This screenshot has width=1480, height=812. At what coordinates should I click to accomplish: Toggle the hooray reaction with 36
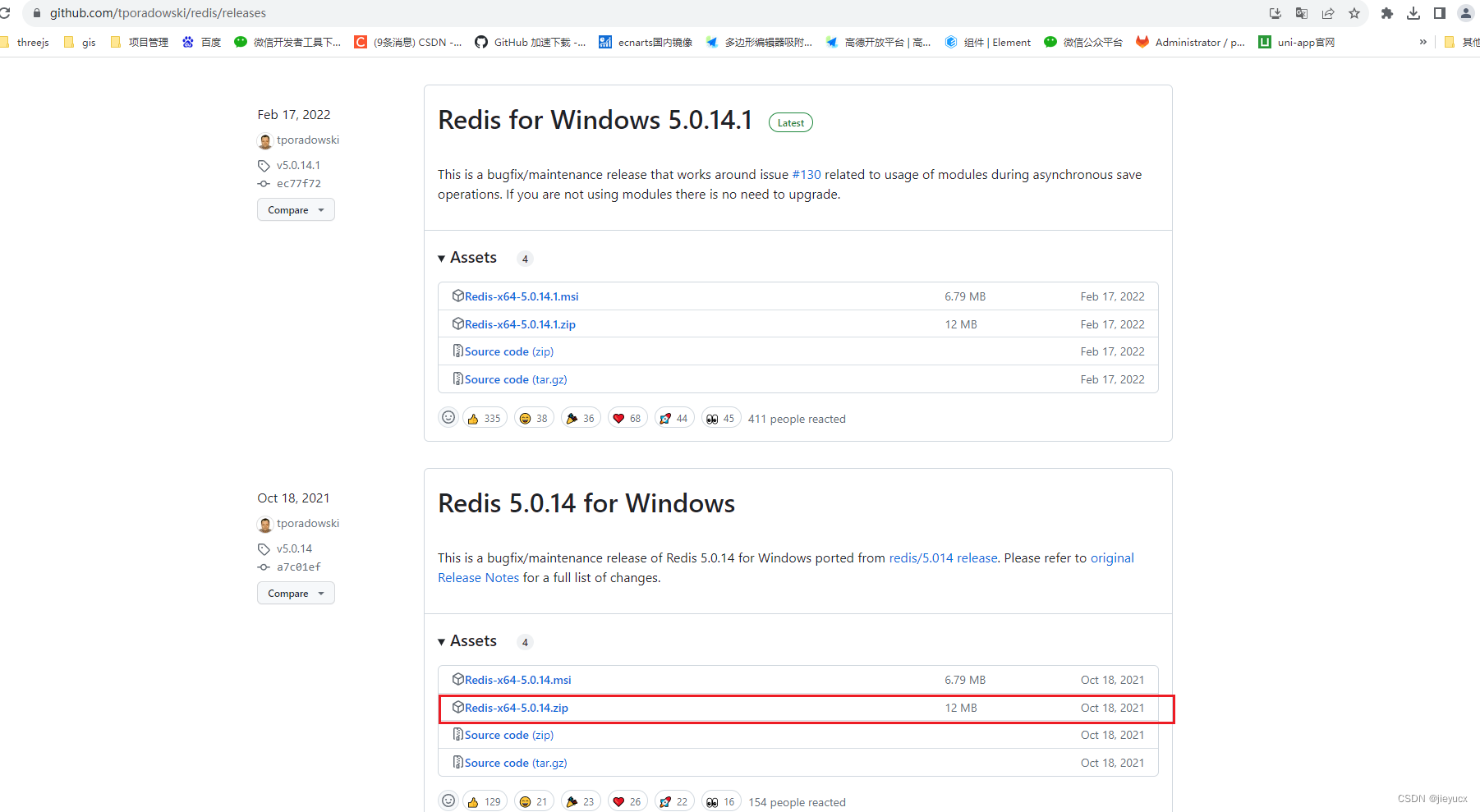pyautogui.click(x=581, y=419)
